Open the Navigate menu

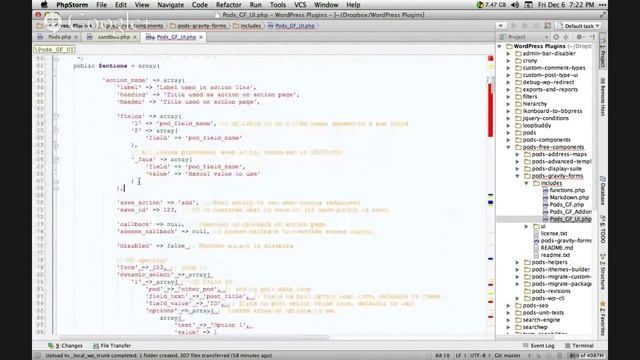point(170,5)
